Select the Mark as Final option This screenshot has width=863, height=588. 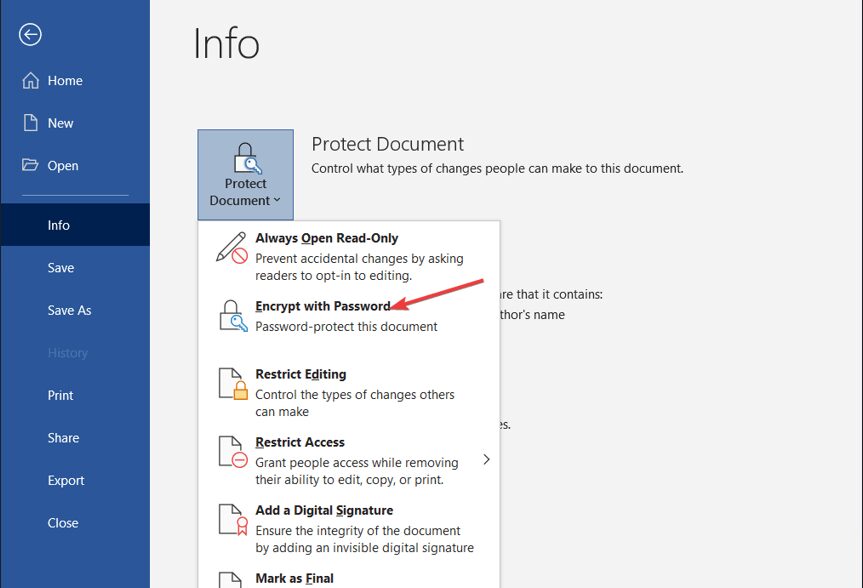(294, 578)
